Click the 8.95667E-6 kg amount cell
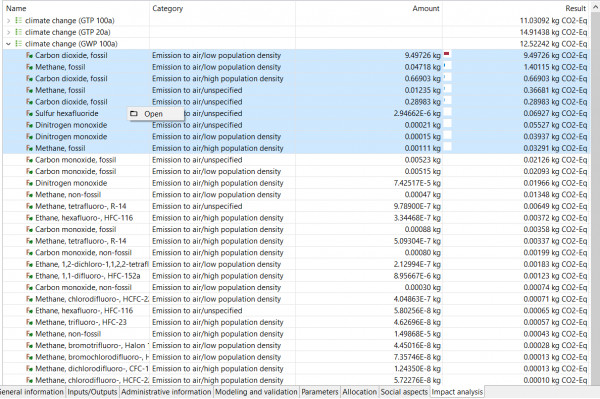Viewport: 600px width, 399px height. pos(417,276)
